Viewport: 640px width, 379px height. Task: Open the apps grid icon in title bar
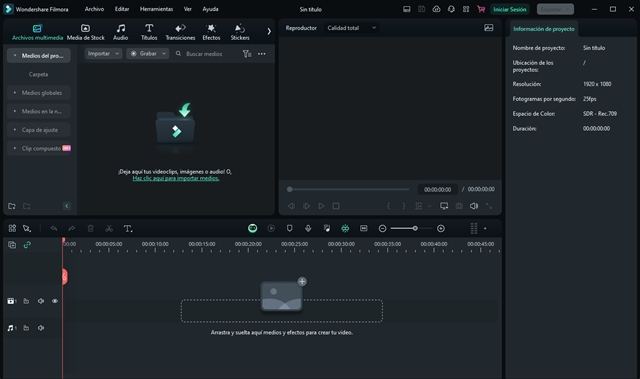tap(466, 9)
